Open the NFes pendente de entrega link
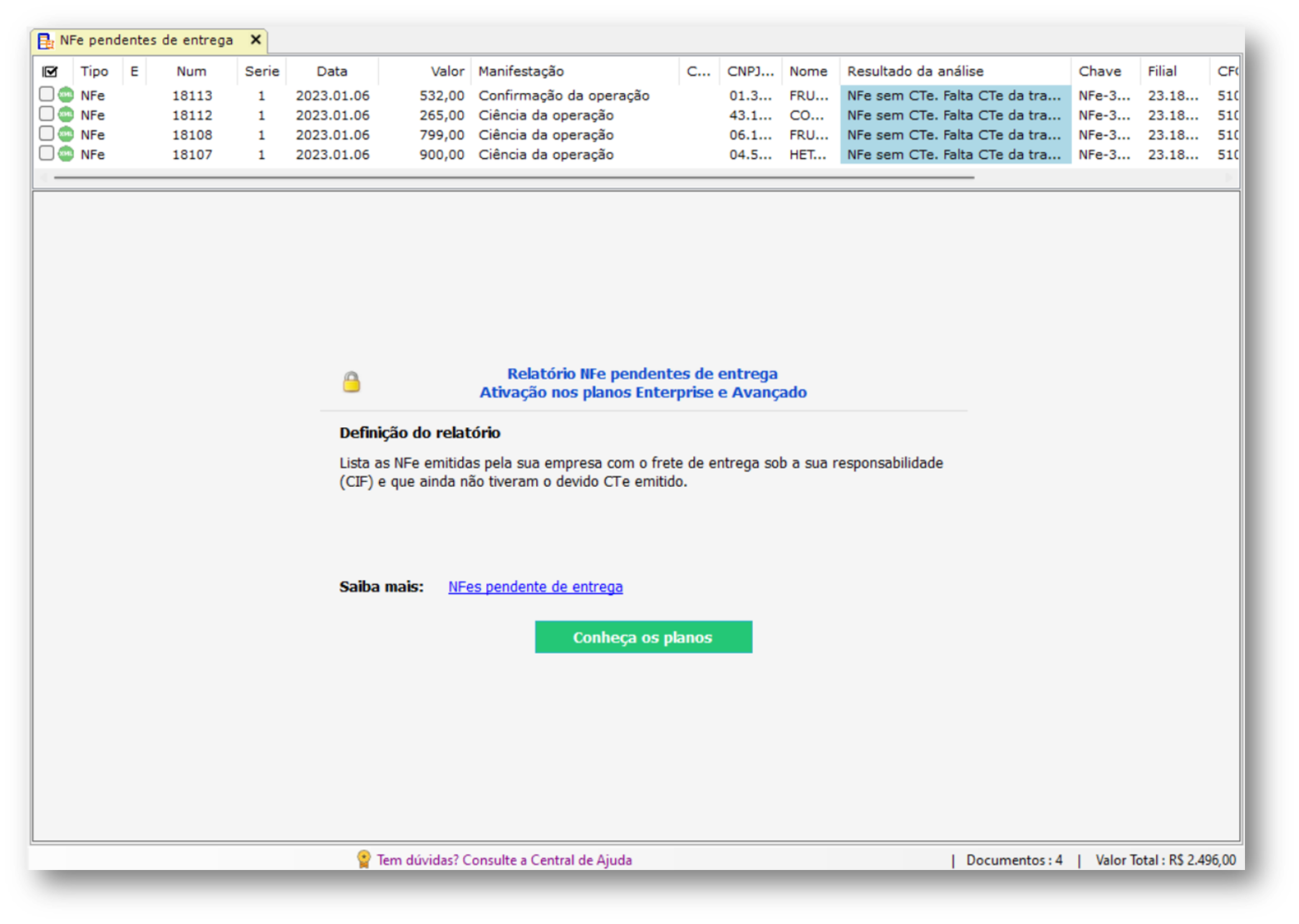Viewport: 1299px width, 924px height. pos(535,587)
